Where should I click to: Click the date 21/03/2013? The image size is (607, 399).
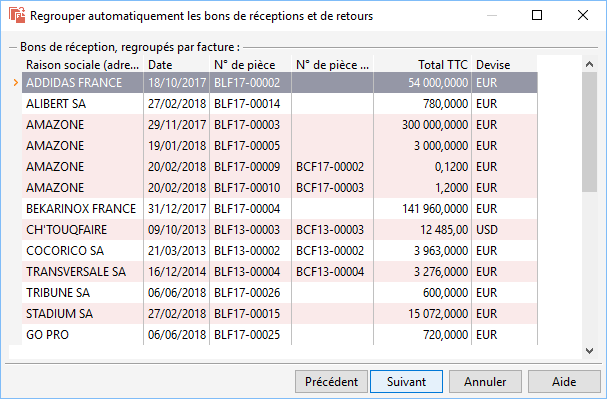[x=177, y=250]
